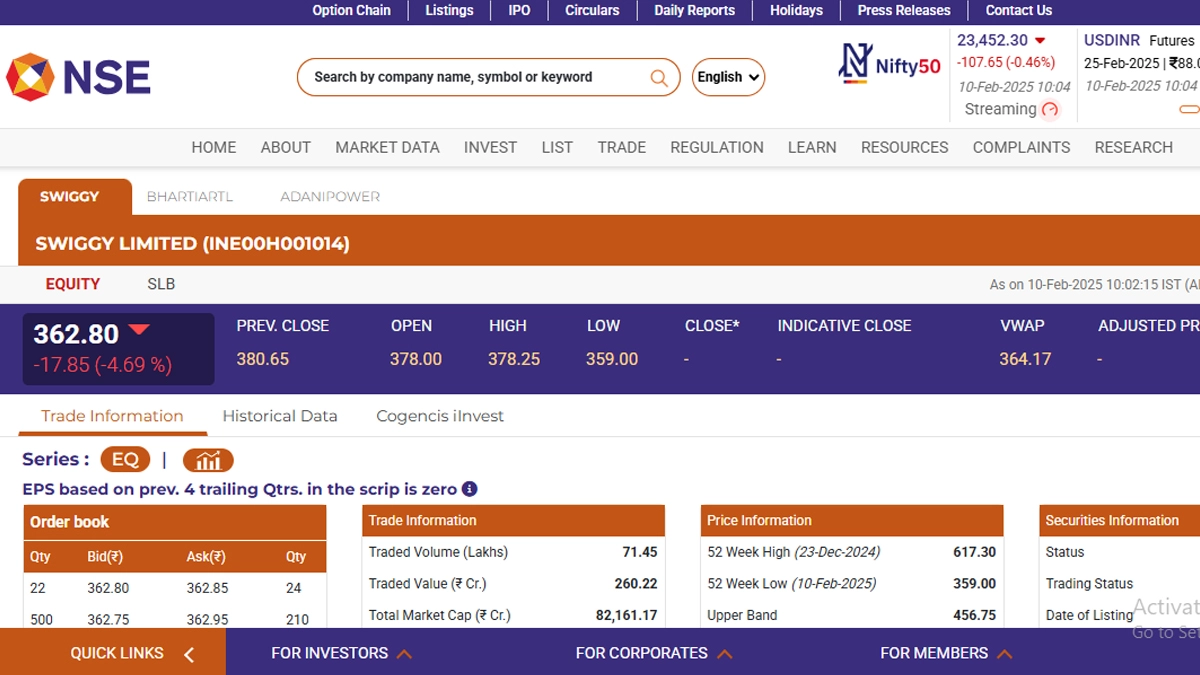Click the search magnifier icon
1200x675 pixels.
pos(659,78)
